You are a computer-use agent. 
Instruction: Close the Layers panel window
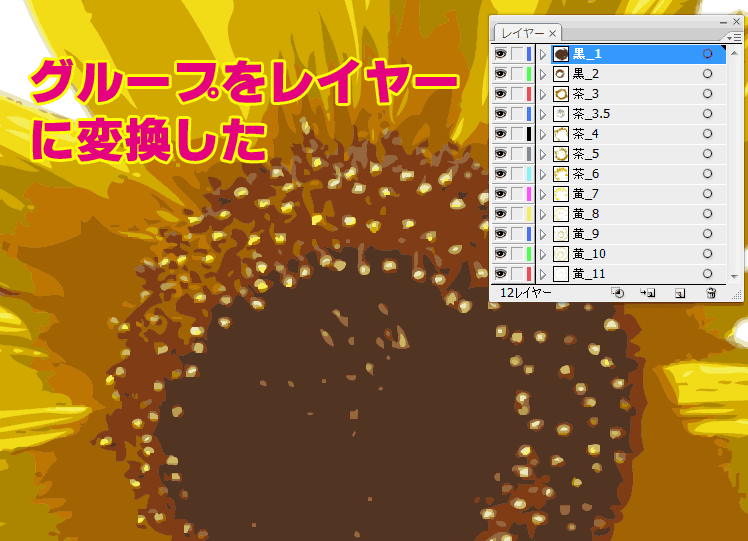pyautogui.click(x=737, y=22)
